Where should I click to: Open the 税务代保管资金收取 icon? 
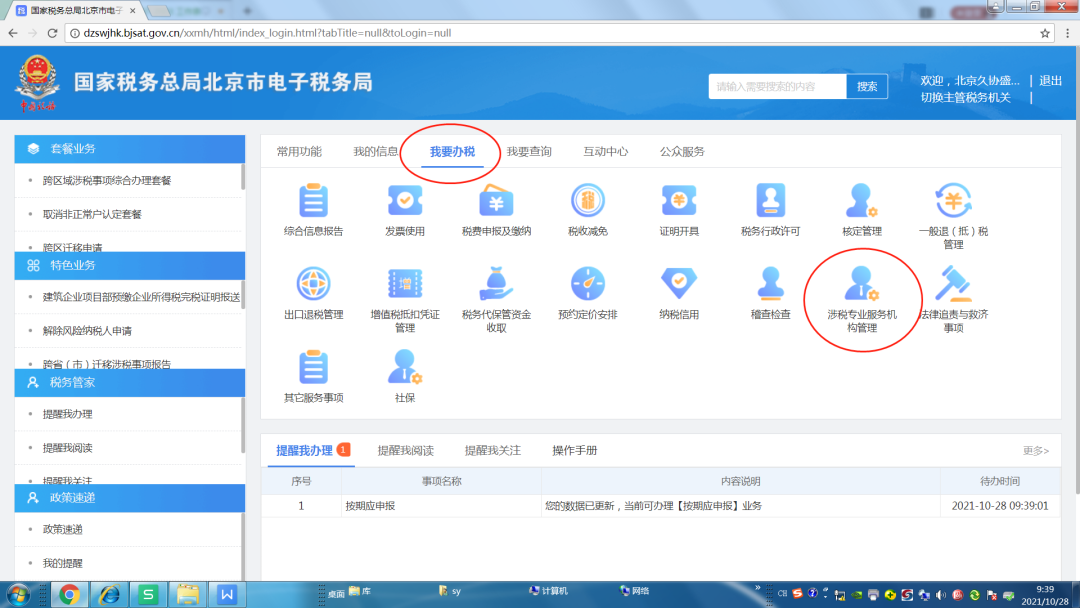pos(496,284)
